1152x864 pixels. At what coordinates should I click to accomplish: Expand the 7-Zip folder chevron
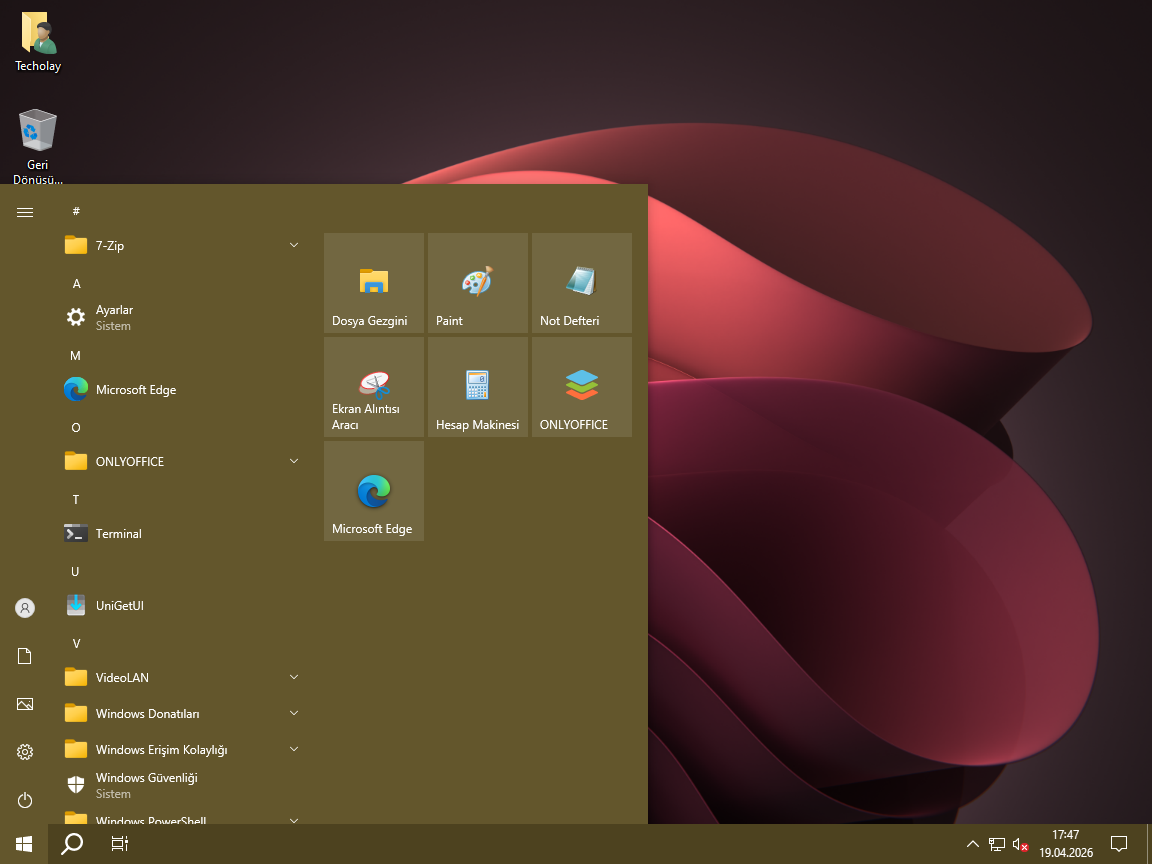pyautogui.click(x=294, y=245)
